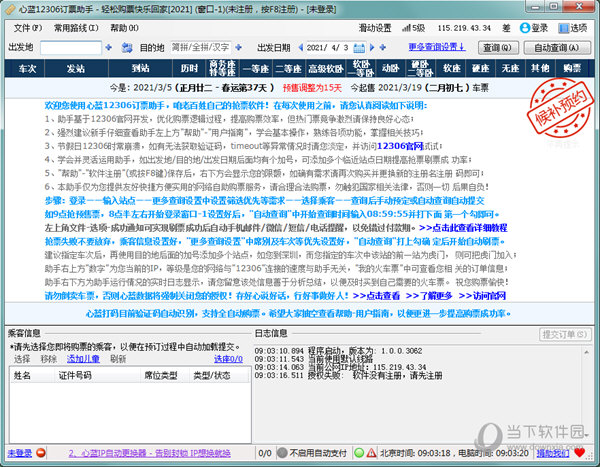Sort by the 到站 column header
The height and width of the screenshot is (467, 600).
click(x=140, y=69)
